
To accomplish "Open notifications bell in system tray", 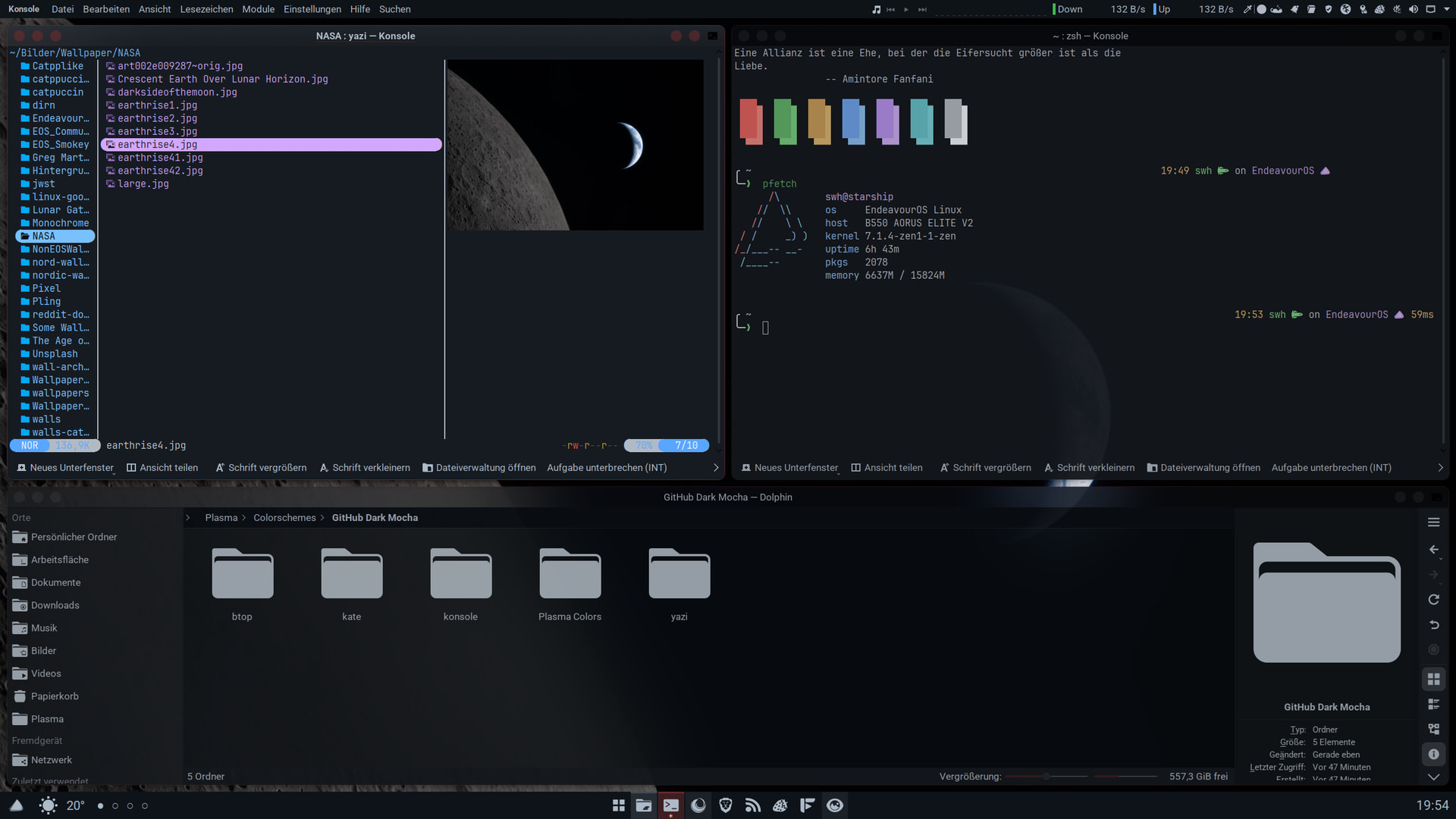I will pos(1294,9).
